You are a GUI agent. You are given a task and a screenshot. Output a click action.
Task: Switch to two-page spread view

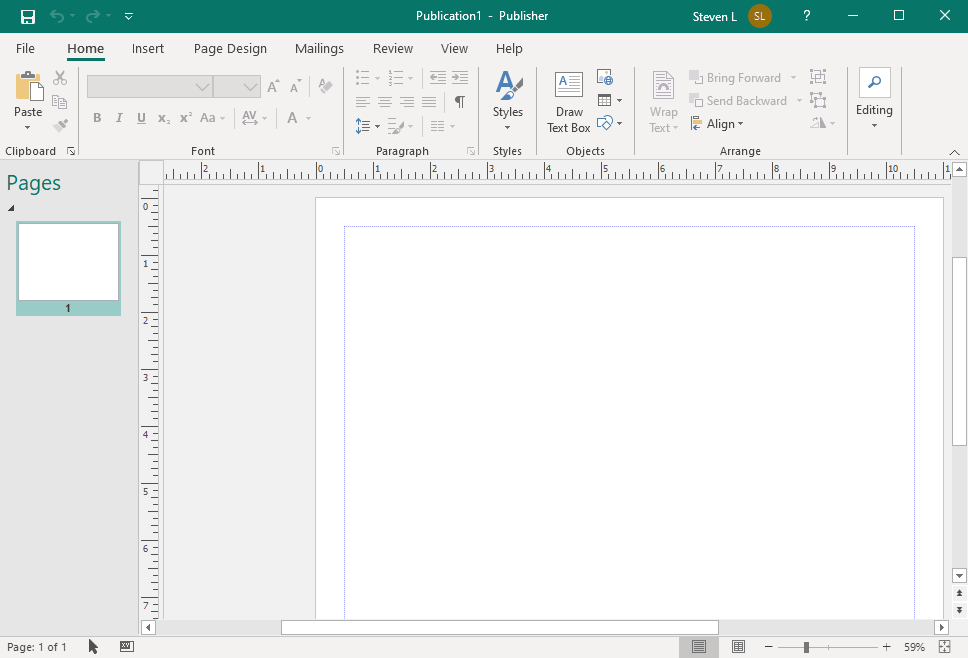738,647
